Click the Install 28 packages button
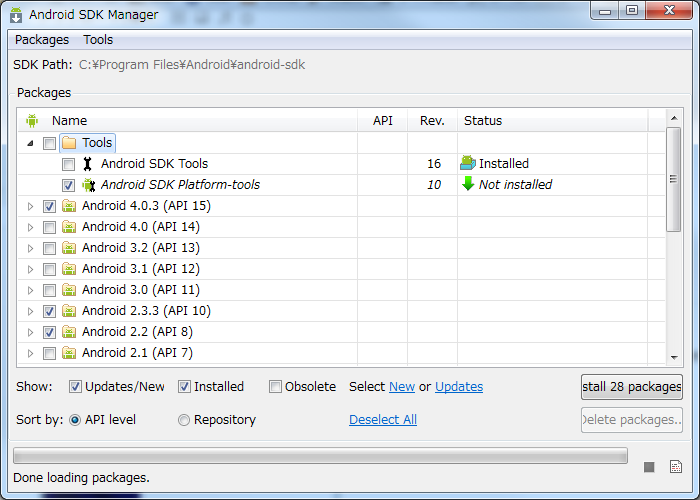This screenshot has height=500, width=700. 631,387
